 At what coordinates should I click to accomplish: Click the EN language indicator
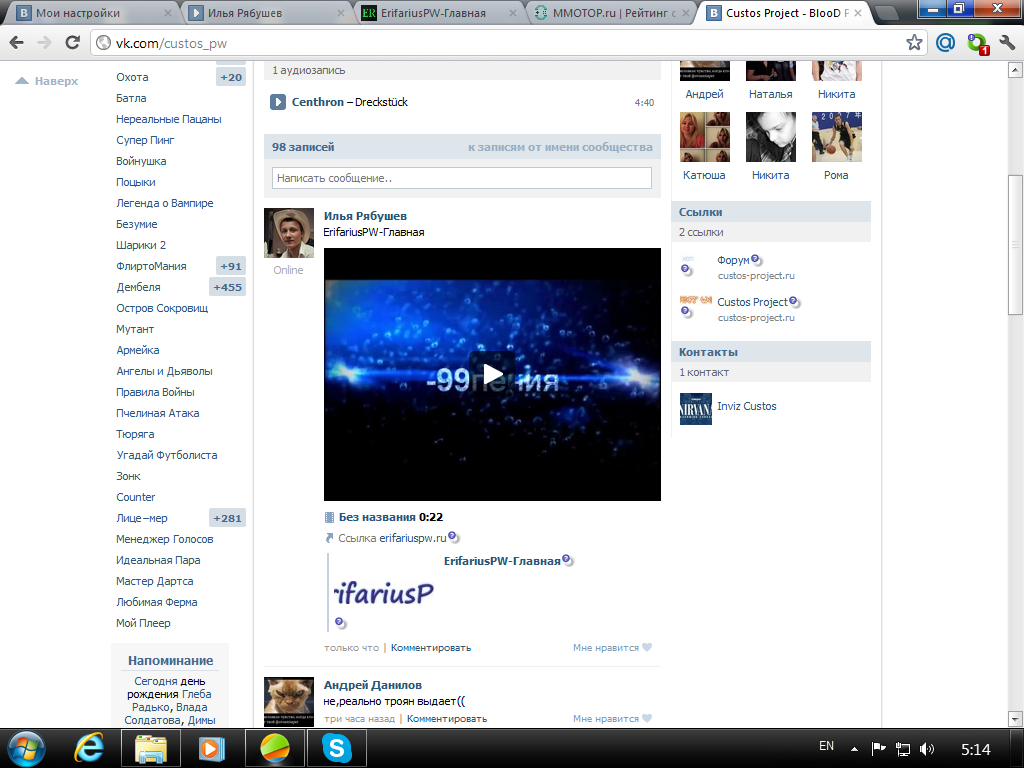click(826, 746)
